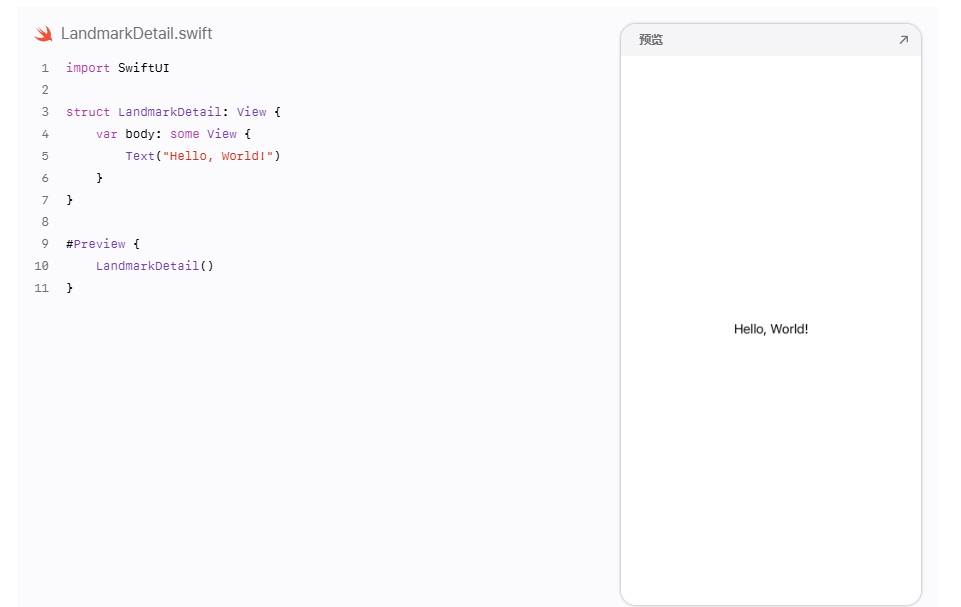Click line number 9 in gutter
This screenshot has width=961, height=607.
(x=45, y=244)
